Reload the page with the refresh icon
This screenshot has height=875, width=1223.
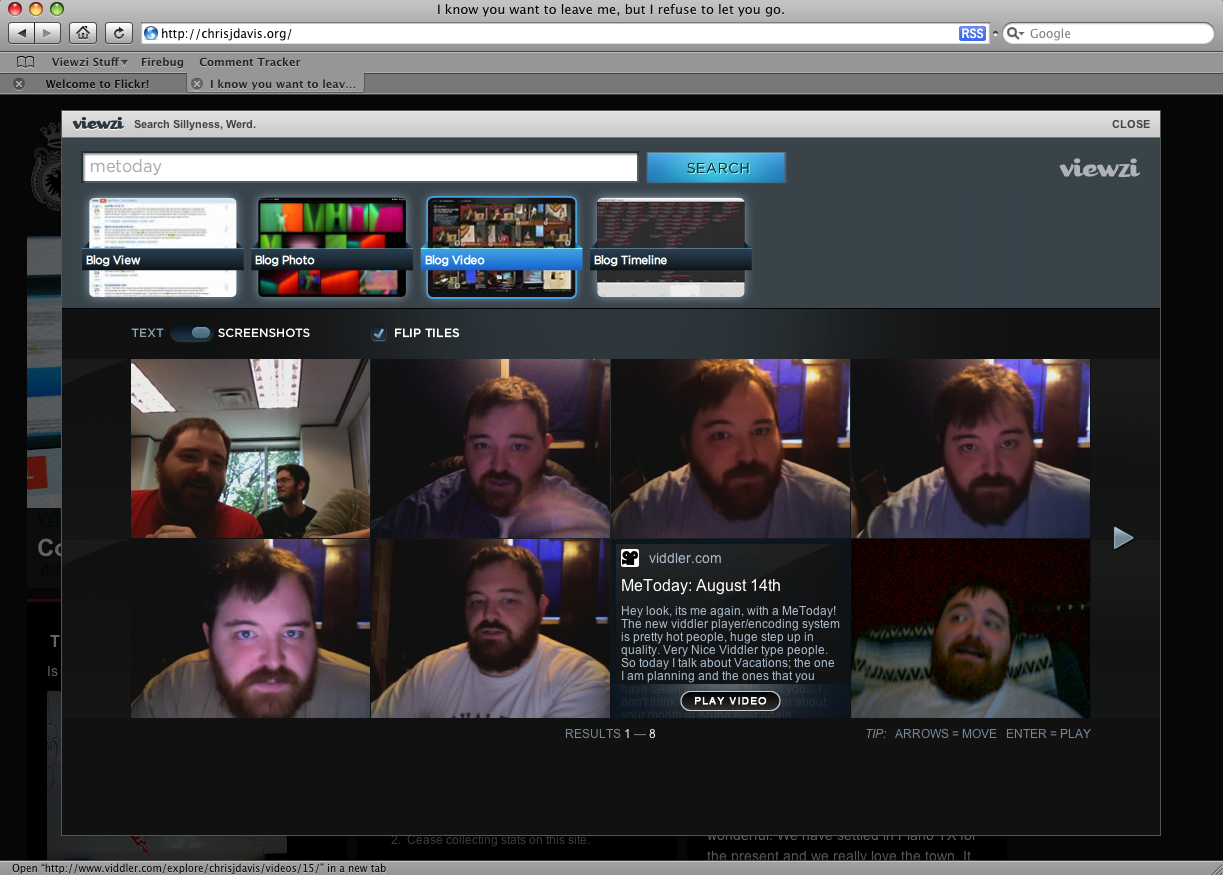[x=118, y=33]
